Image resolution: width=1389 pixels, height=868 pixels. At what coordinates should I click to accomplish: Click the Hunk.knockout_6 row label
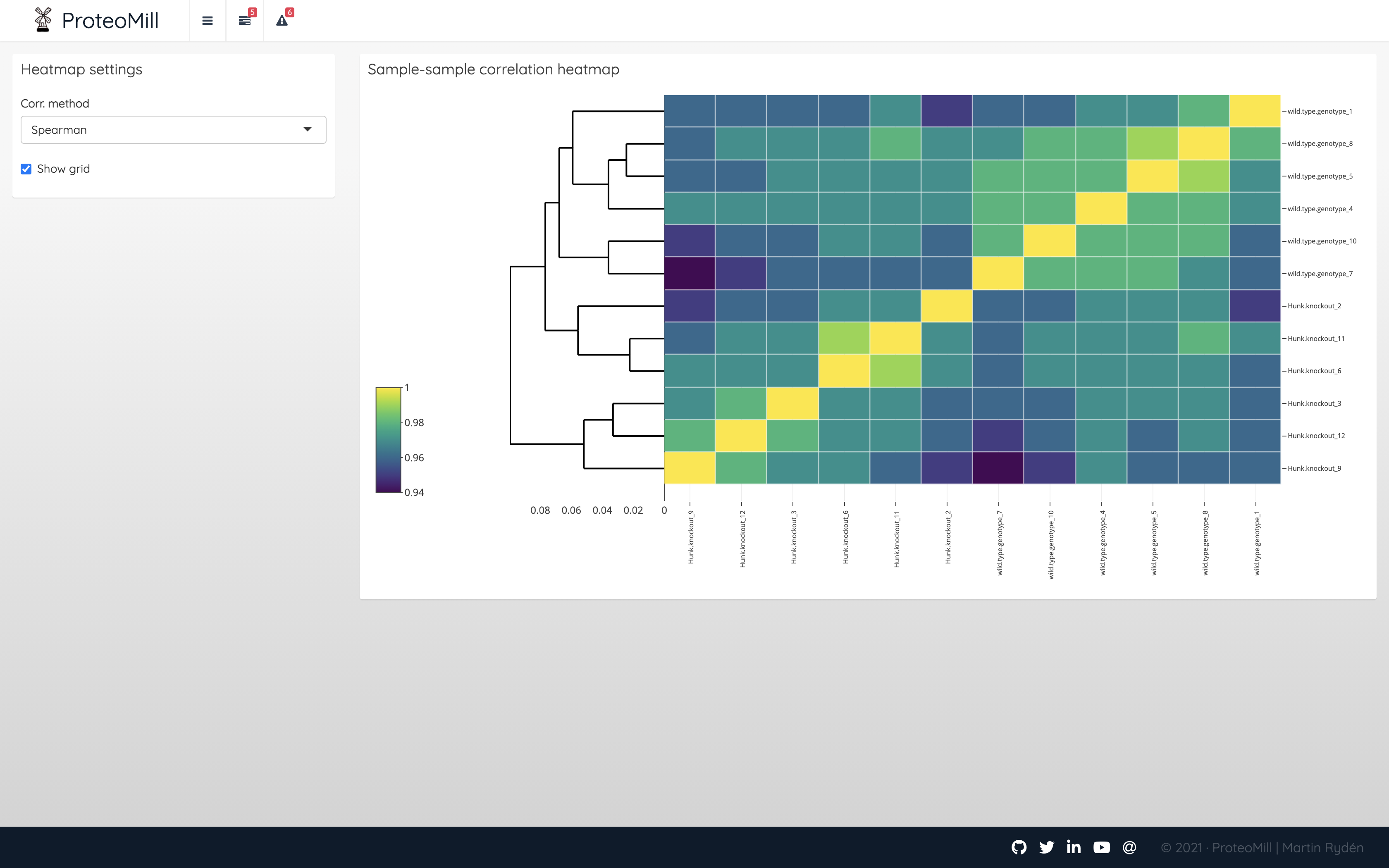tap(1314, 371)
